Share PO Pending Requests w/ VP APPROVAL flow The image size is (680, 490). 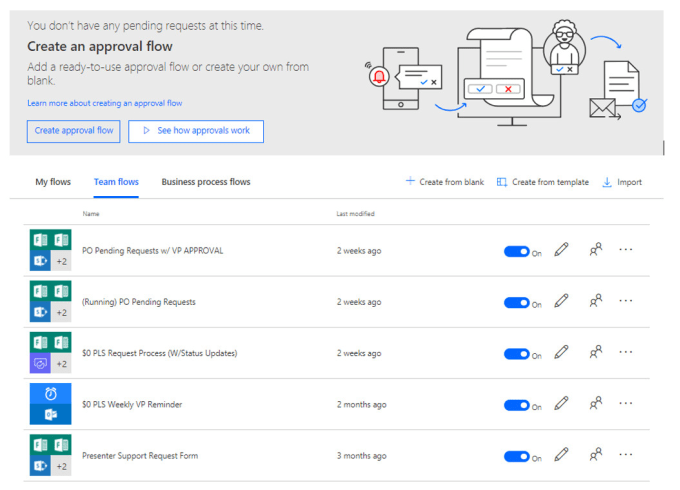point(596,249)
